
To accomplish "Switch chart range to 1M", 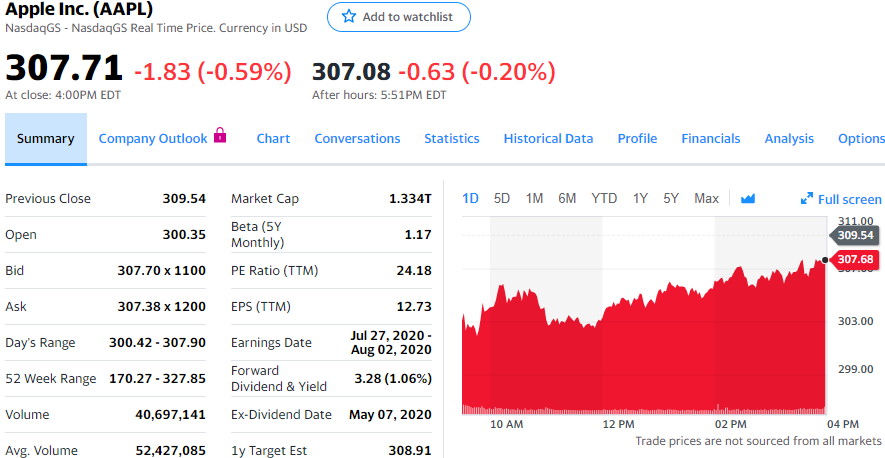I will (534, 198).
